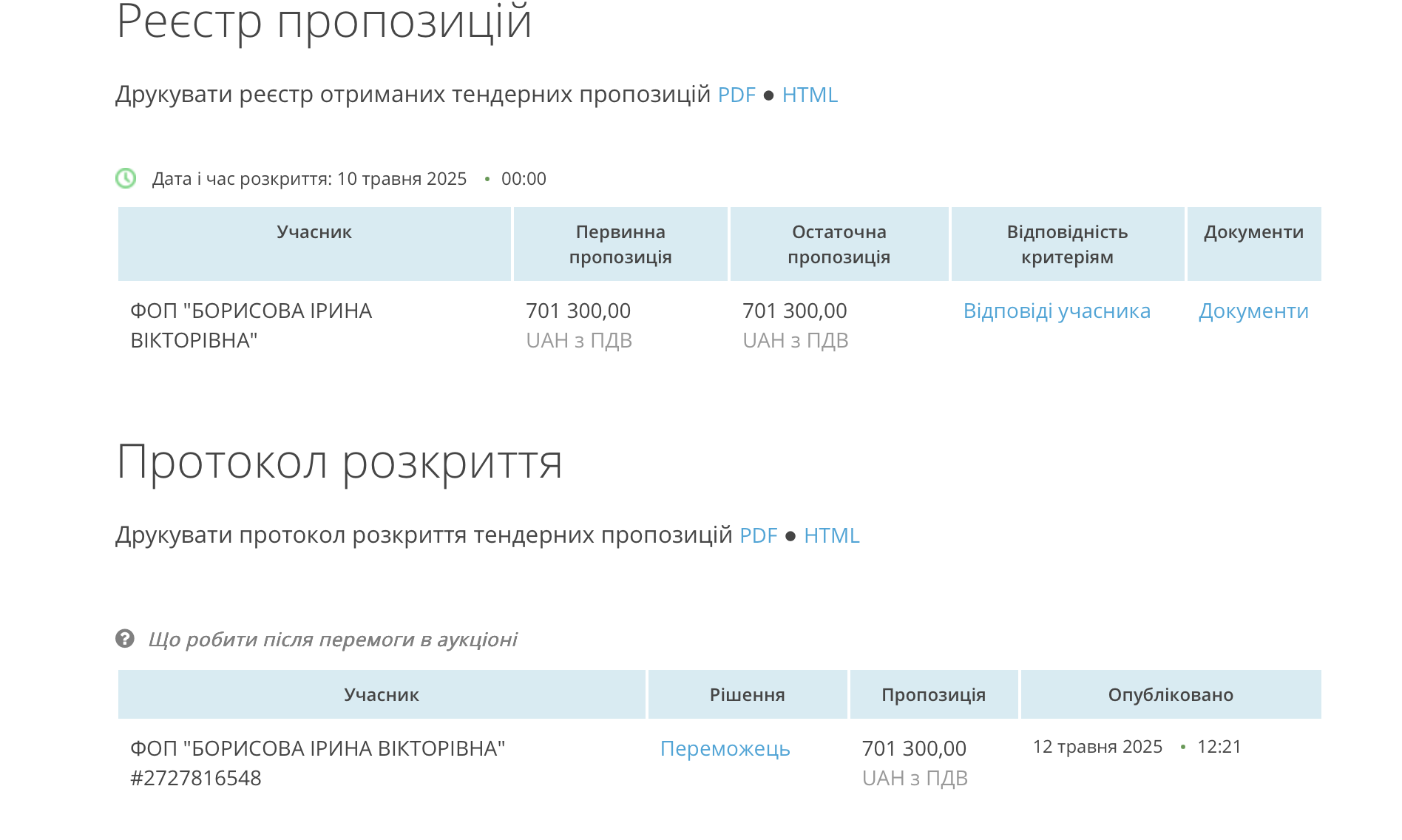Open 'Що робити після перемоги в аукціоні' help
Viewport: 1402px width, 840px height.
point(333,639)
